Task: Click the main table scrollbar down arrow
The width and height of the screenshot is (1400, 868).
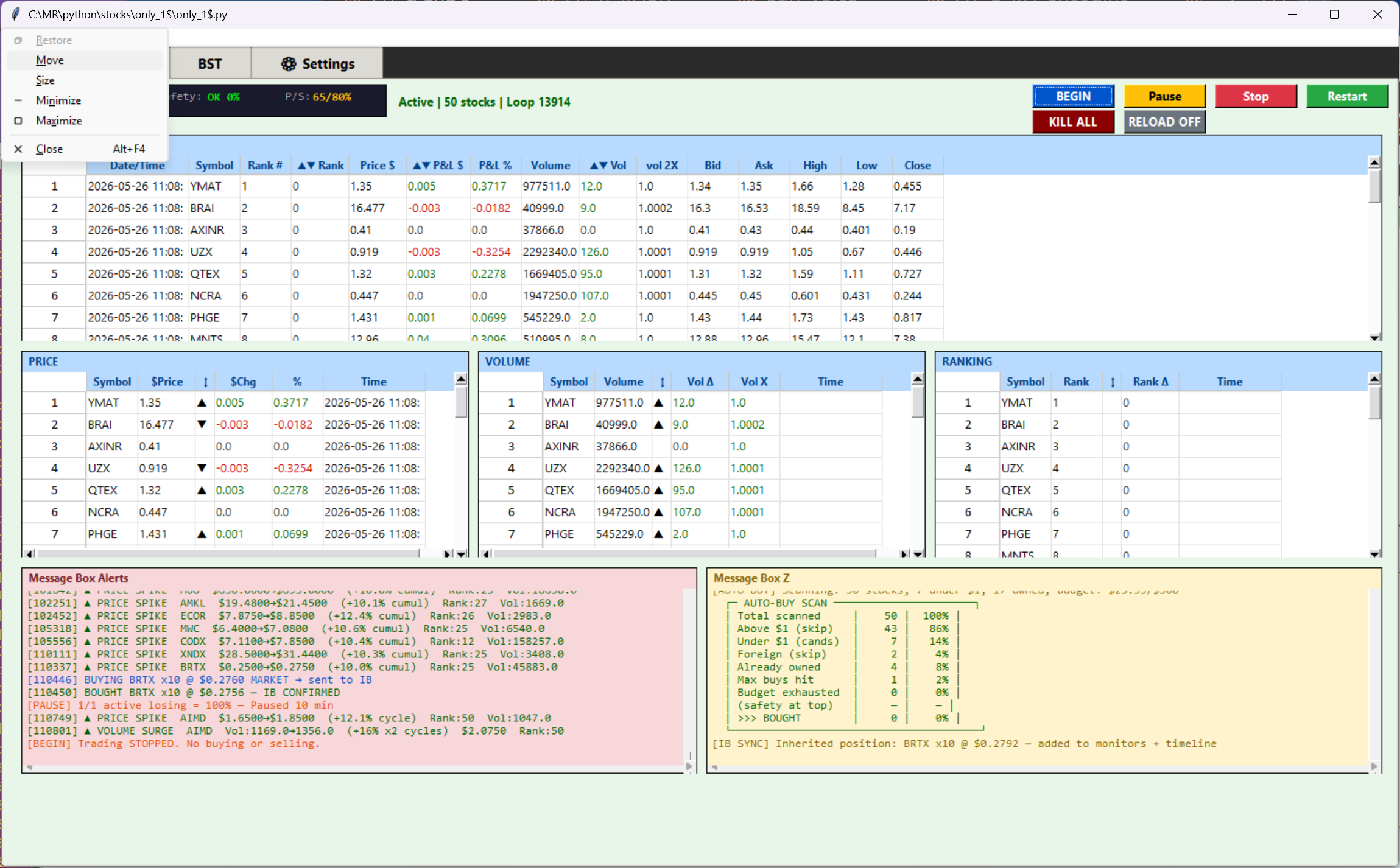Action: pyautogui.click(x=1374, y=337)
